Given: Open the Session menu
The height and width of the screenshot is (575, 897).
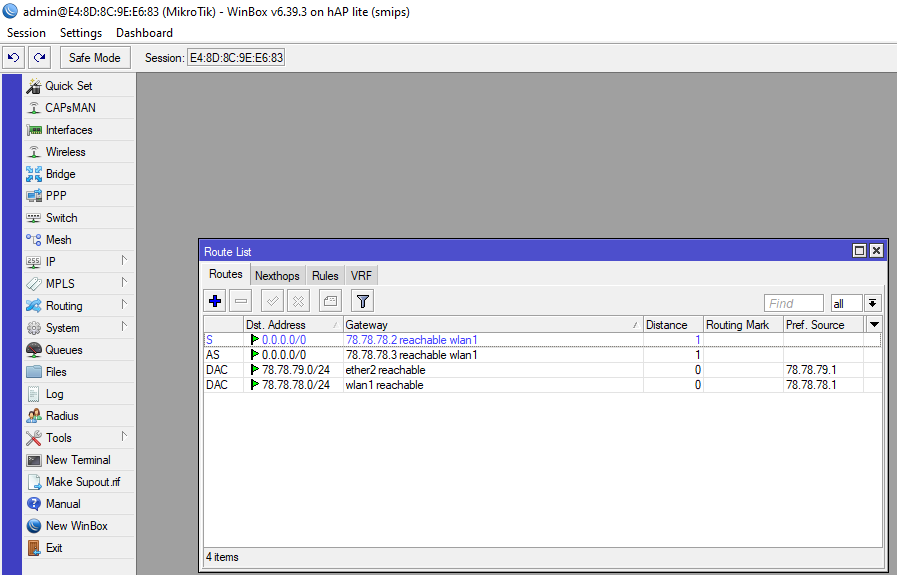Looking at the screenshot, I should click(x=26, y=33).
